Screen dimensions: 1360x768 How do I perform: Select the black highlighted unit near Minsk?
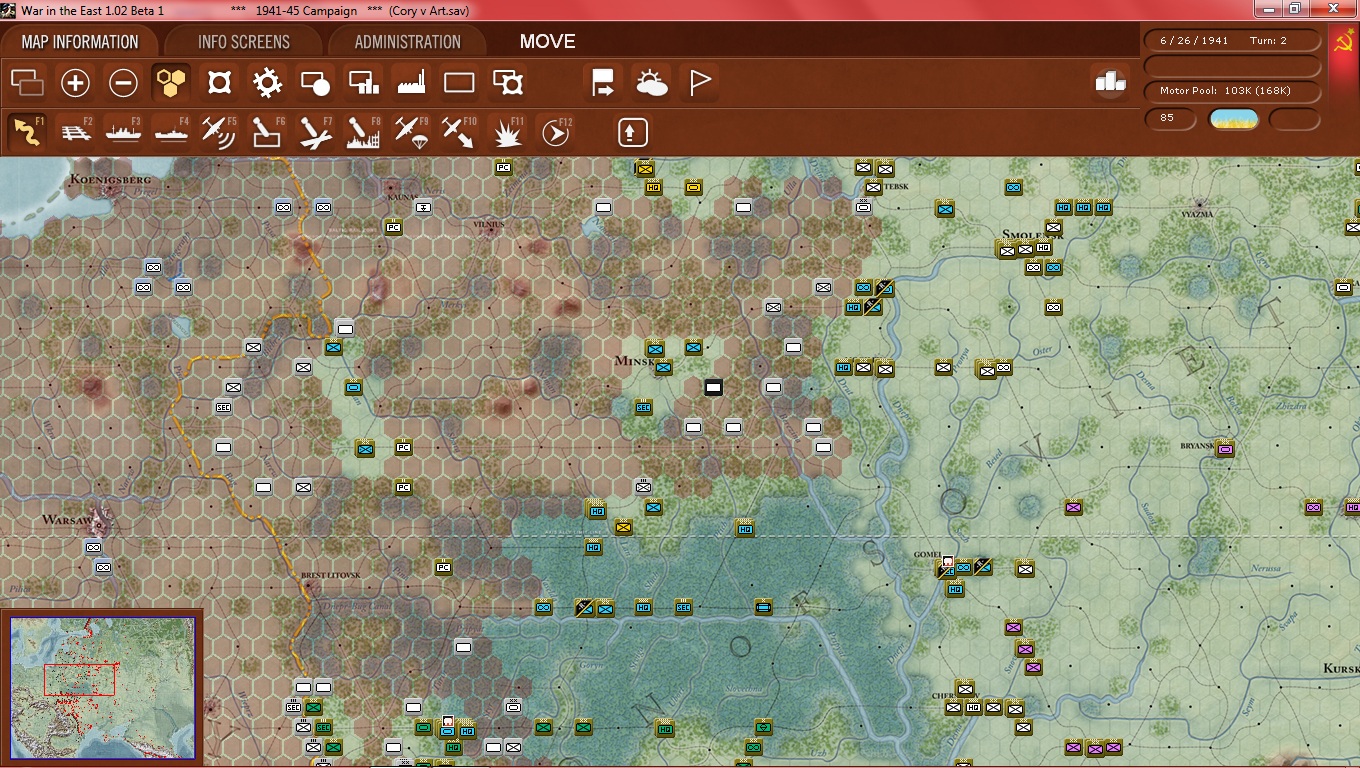pos(713,387)
